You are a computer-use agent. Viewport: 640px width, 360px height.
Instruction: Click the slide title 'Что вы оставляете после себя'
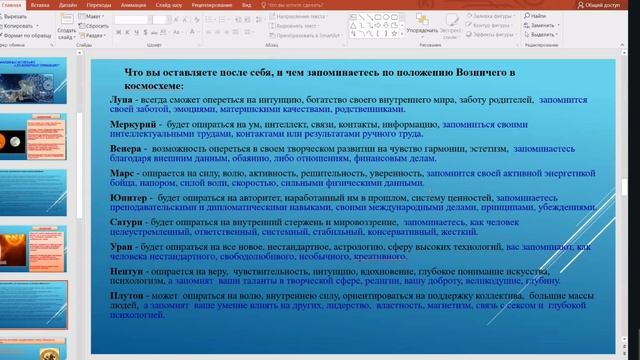[320, 79]
